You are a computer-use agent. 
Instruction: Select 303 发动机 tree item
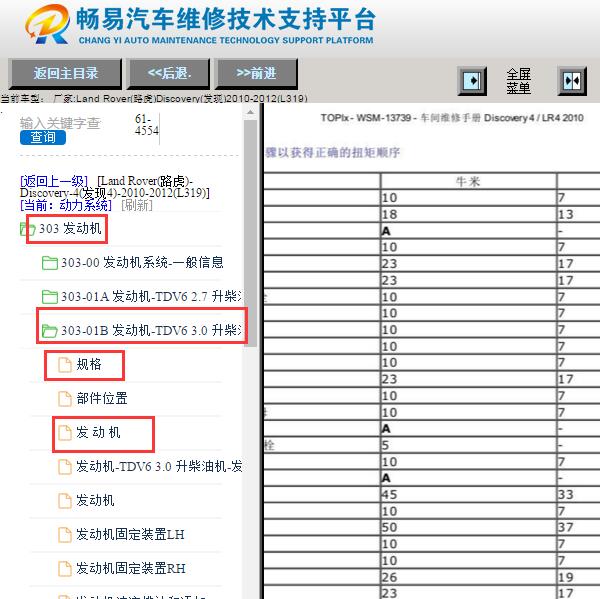(70, 229)
